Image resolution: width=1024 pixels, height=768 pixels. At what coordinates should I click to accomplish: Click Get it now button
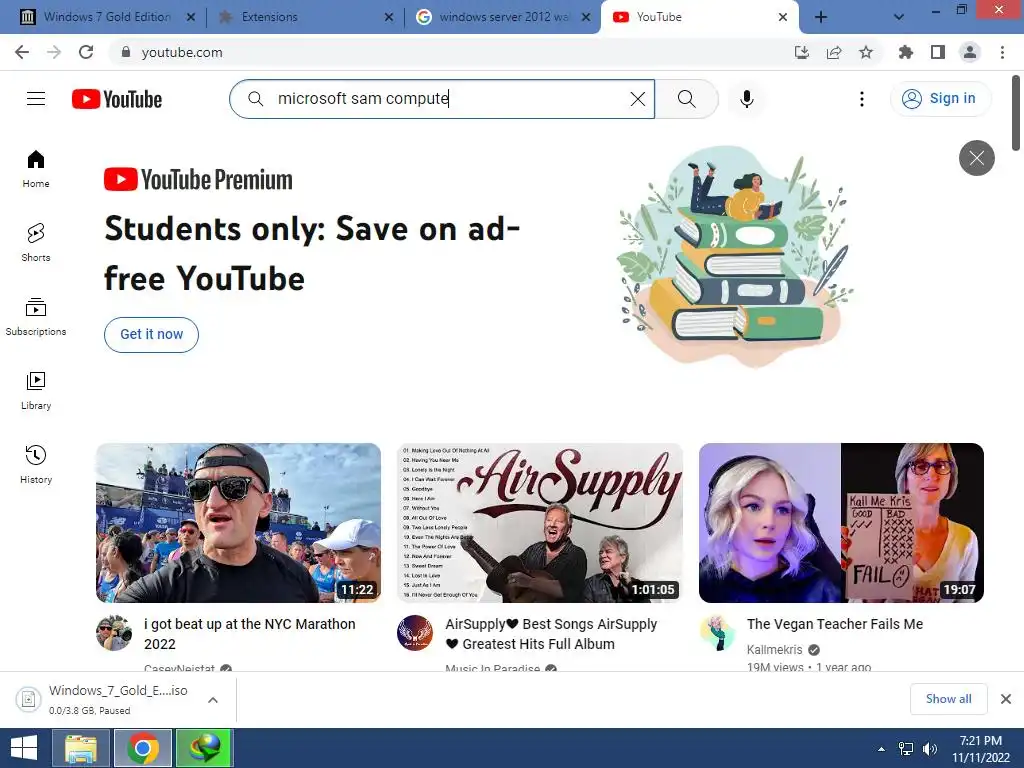tap(152, 334)
